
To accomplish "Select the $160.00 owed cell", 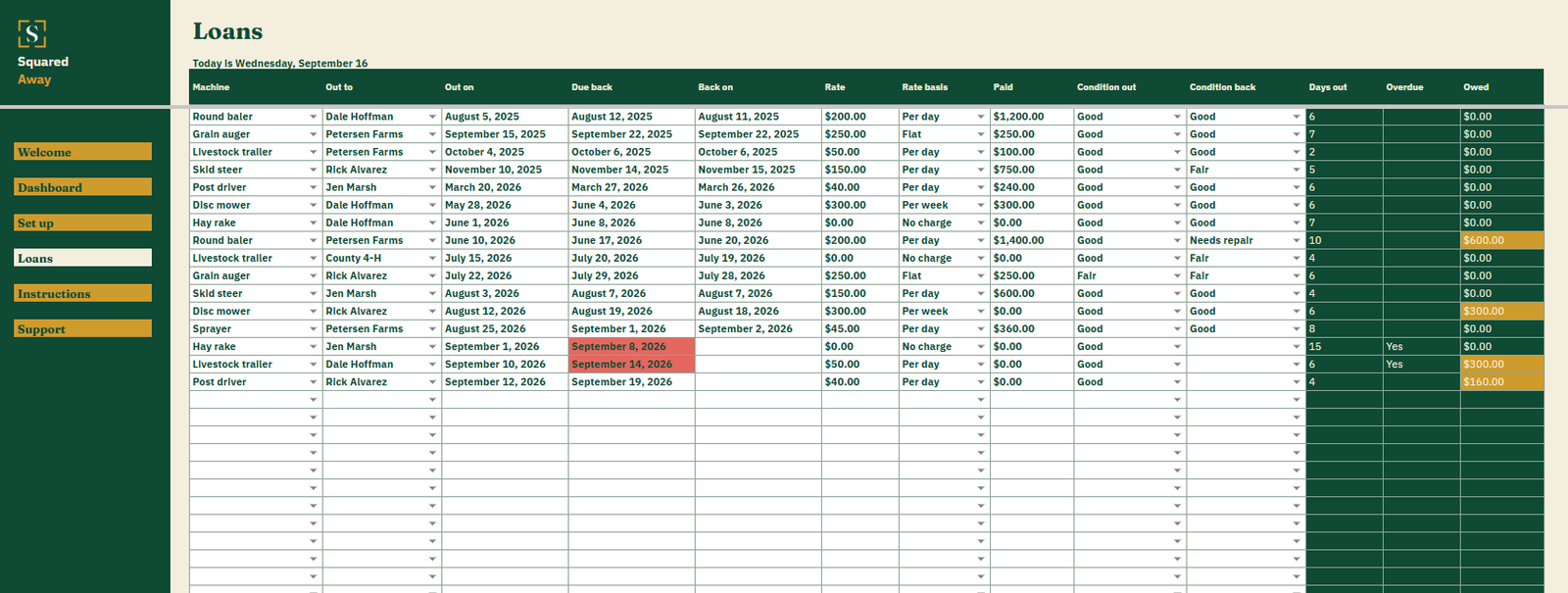I will coord(1502,381).
